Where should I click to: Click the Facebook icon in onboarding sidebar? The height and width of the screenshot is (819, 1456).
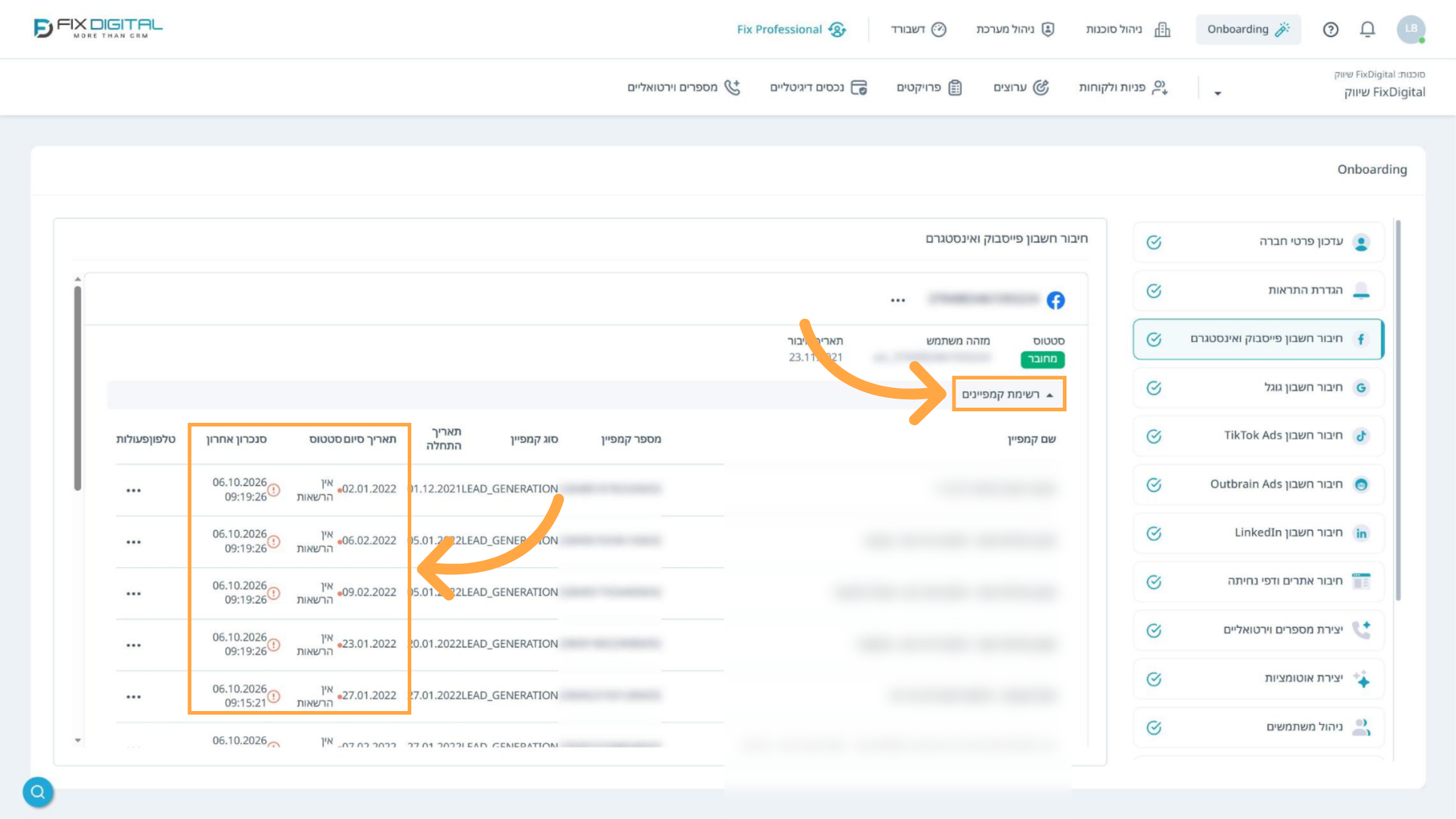(x=1361, y=339)
